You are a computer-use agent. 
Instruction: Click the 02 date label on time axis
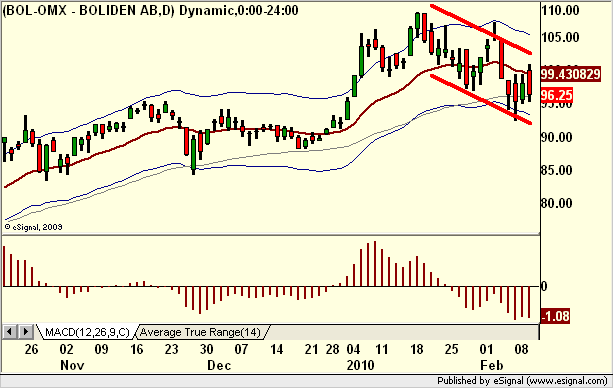tap(66, 349)
